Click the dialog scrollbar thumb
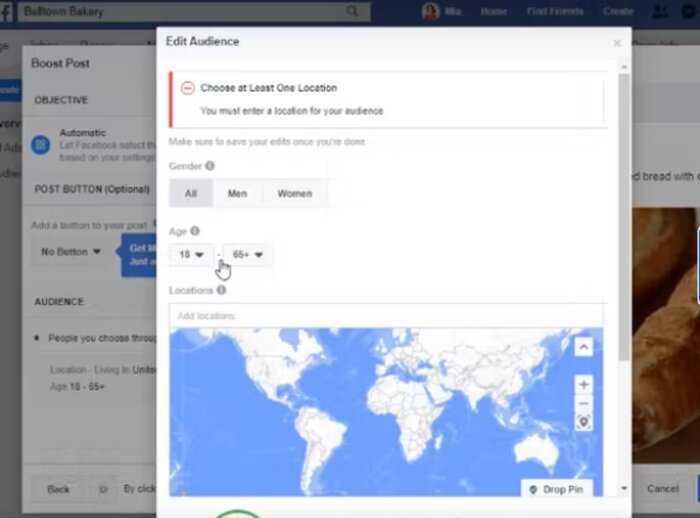 point(624,217)
